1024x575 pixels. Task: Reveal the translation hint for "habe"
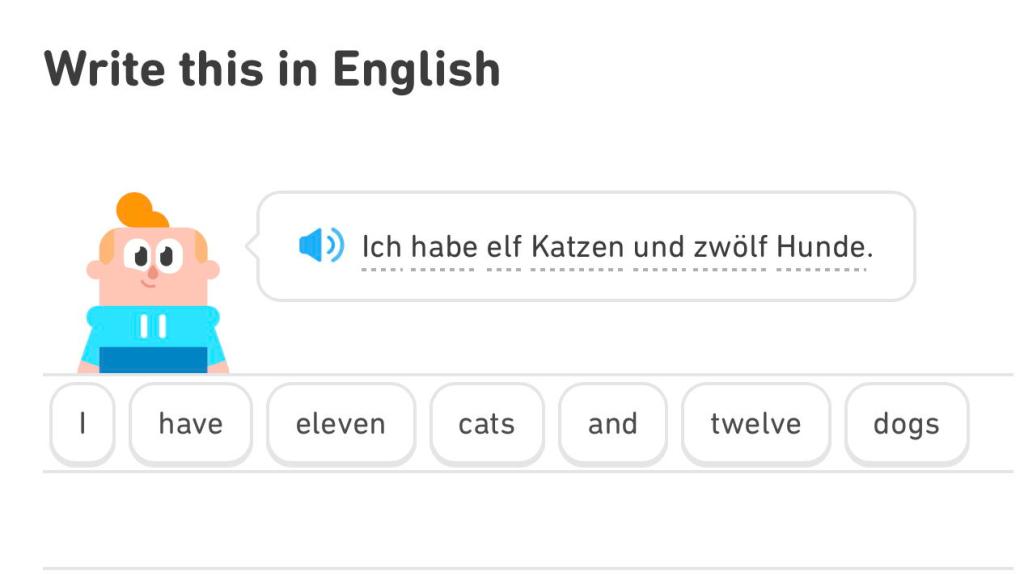(443, 246)
